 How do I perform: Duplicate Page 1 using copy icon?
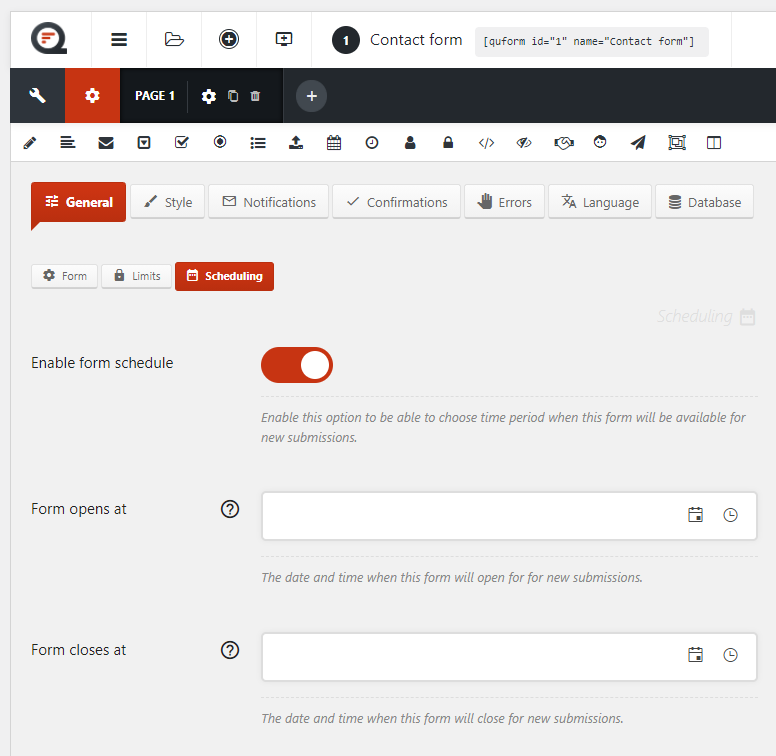point(233,96)
